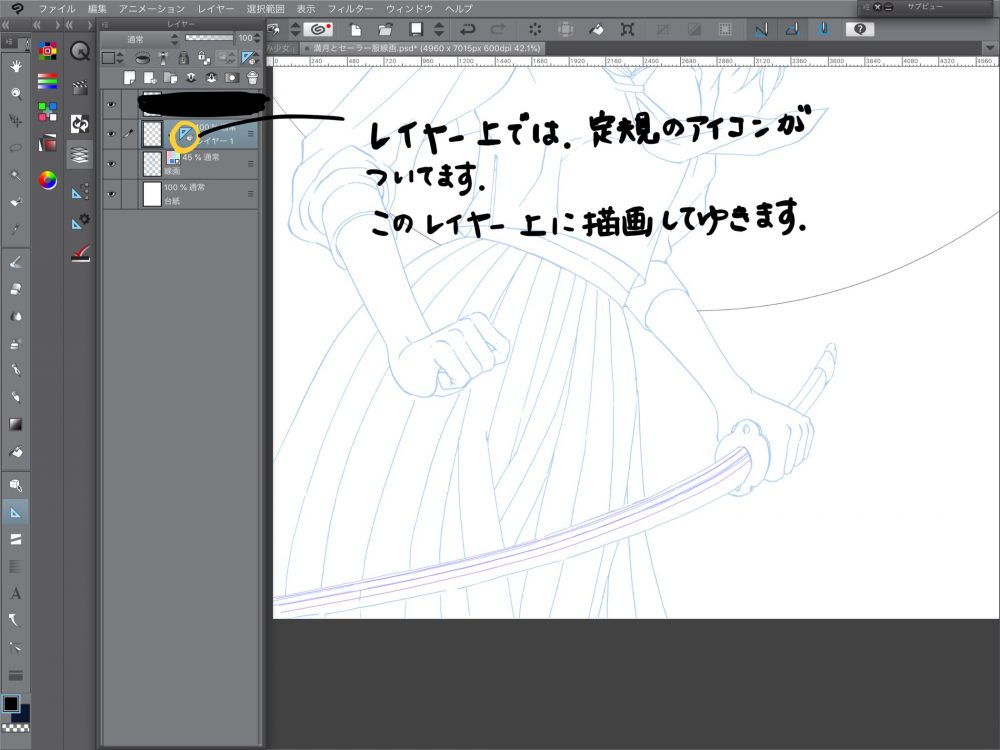Screen dimensions: 1000x750
Task: Open レイヤー menu
Action: (x=215, y=8)
